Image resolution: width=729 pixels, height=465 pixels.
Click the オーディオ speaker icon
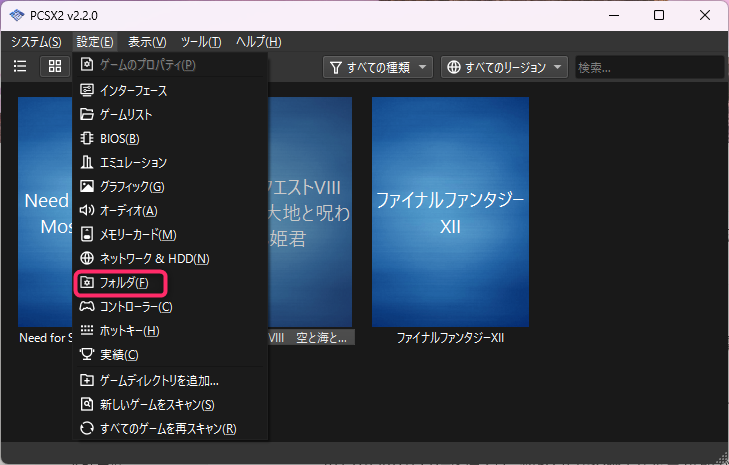click(87, 211)
